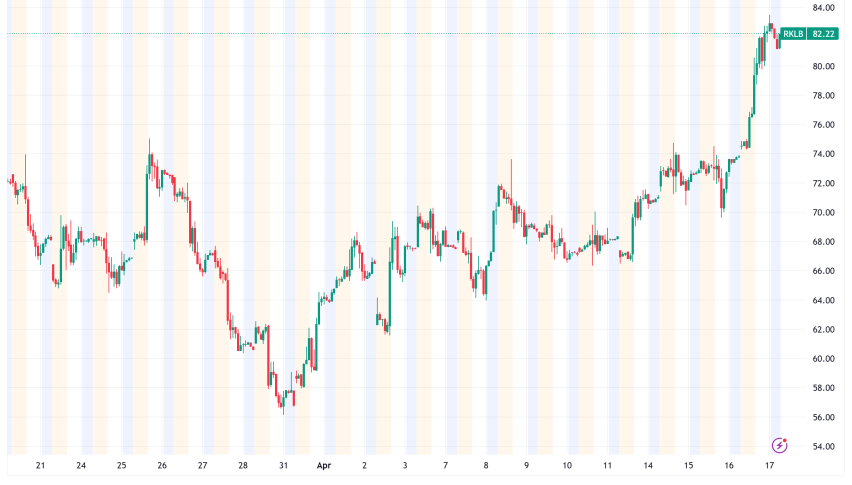
Task: Click the 84.00 price axis label
Action: [823, 8]
